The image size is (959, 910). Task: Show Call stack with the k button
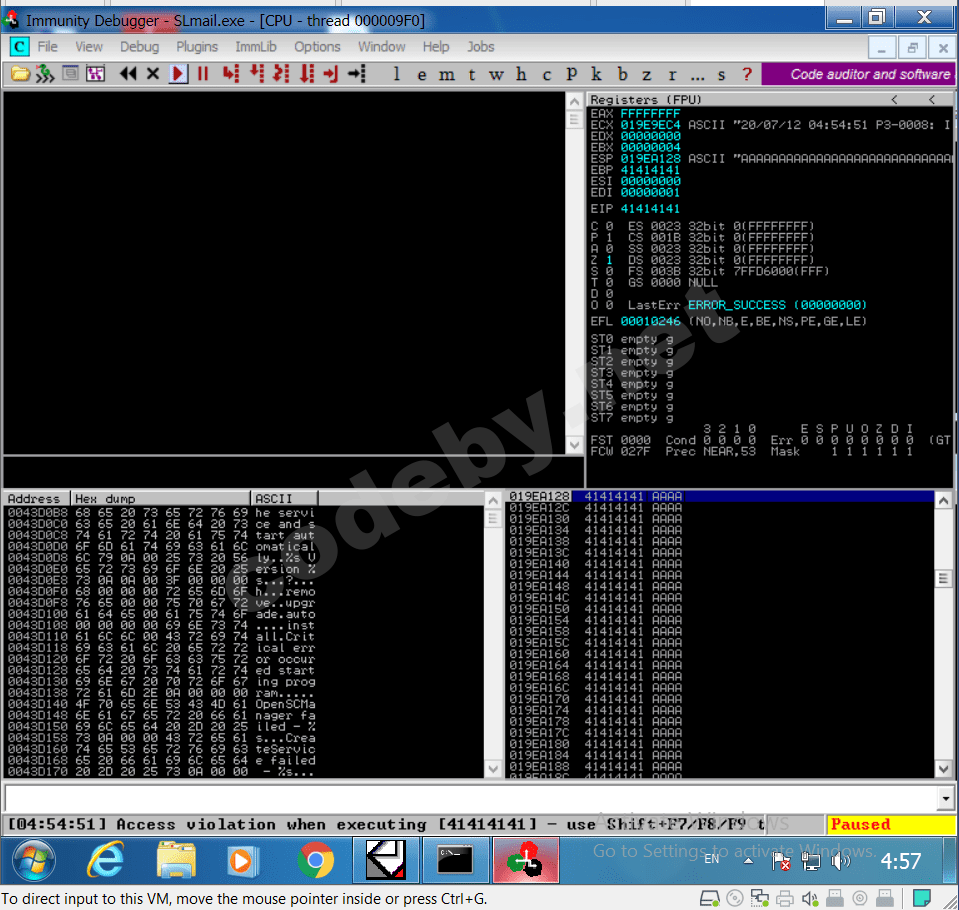tap(596, 74)
